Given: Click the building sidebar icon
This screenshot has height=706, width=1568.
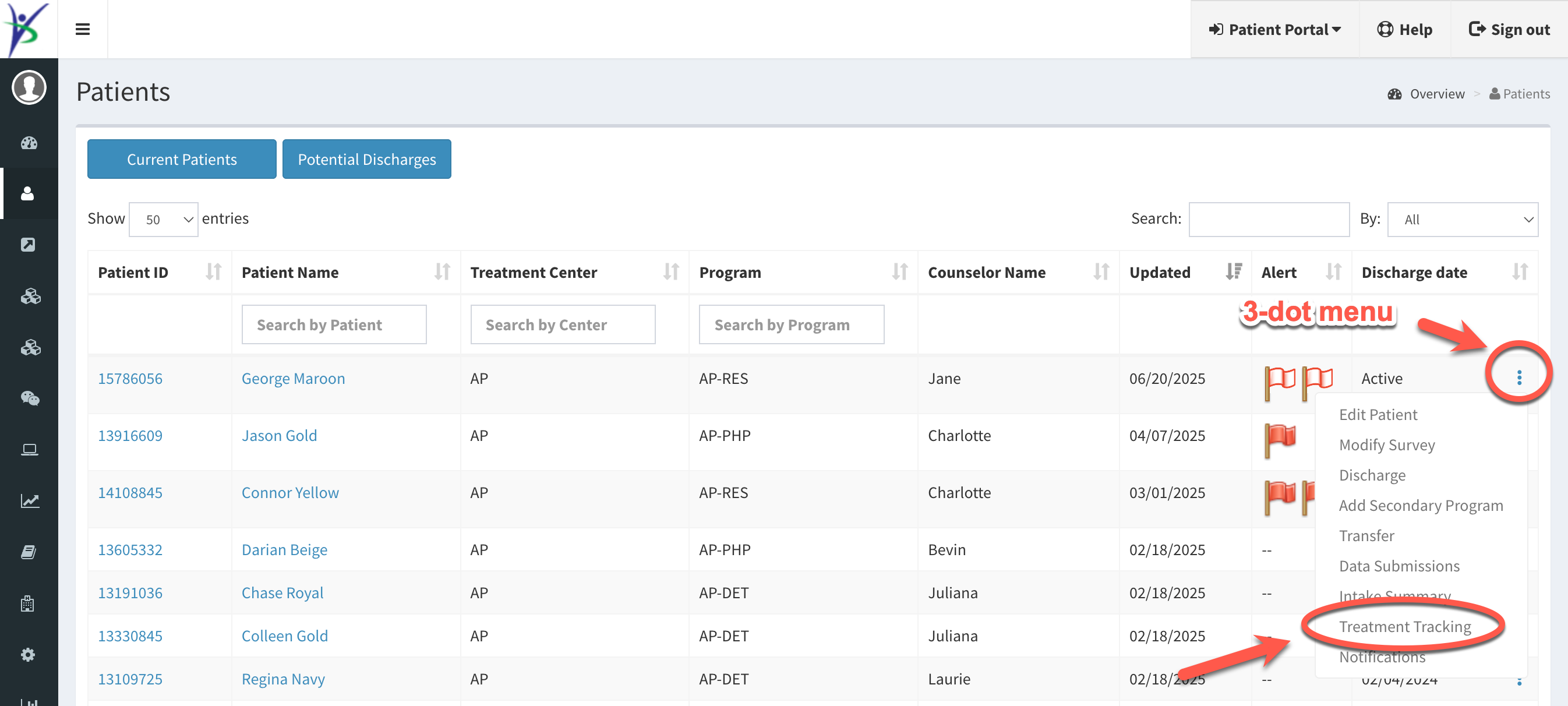Looking at the screenshot, I should tap(28, 603).
